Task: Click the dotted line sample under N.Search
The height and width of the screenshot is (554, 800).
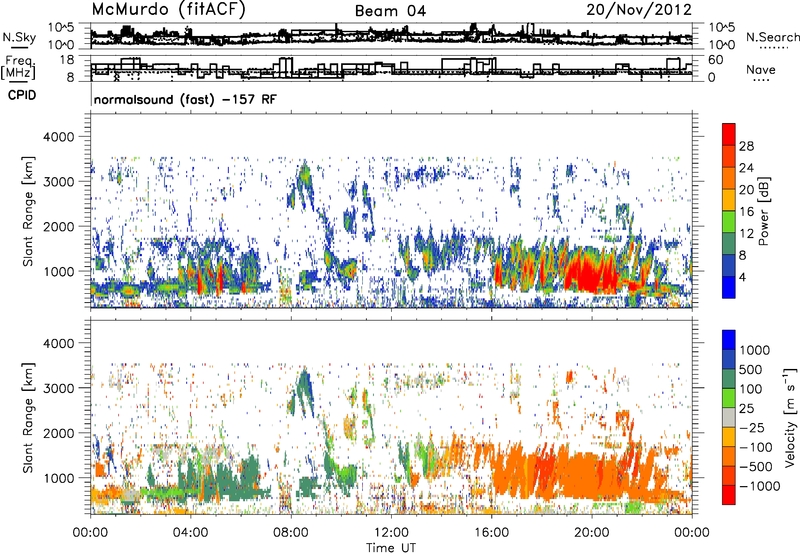Action: [x=773, y=48]
